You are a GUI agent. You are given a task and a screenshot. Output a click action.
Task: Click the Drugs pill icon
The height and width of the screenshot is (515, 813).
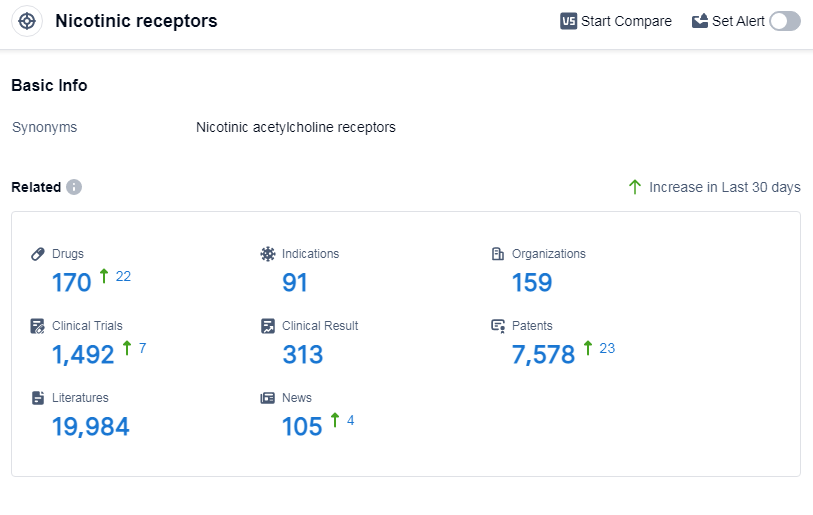coord(38,254)
